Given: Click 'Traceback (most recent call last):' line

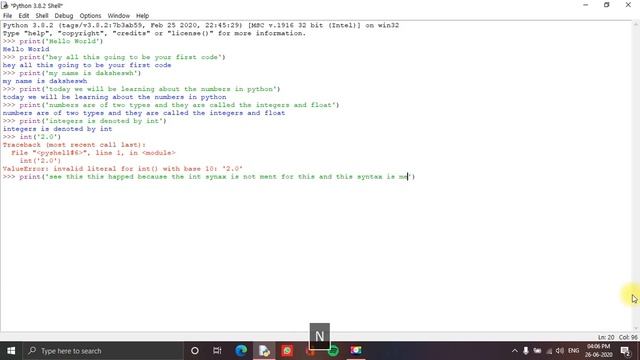Looking at the screenshot, I should click(74, 145).
